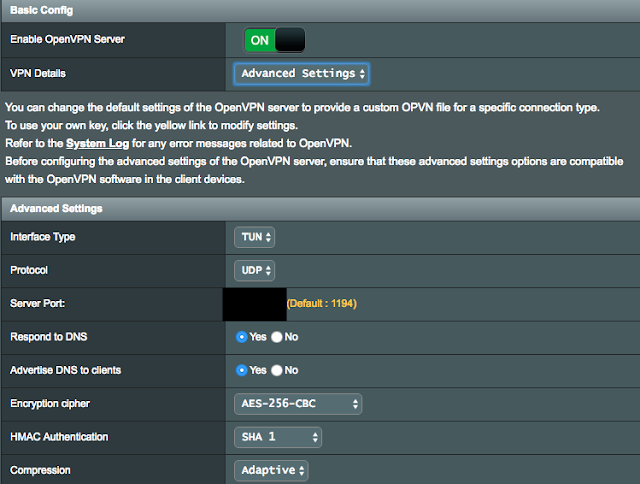Click the Enable OpenVPN Server row label
Screen dimensions: 640x484
(73, 39)
